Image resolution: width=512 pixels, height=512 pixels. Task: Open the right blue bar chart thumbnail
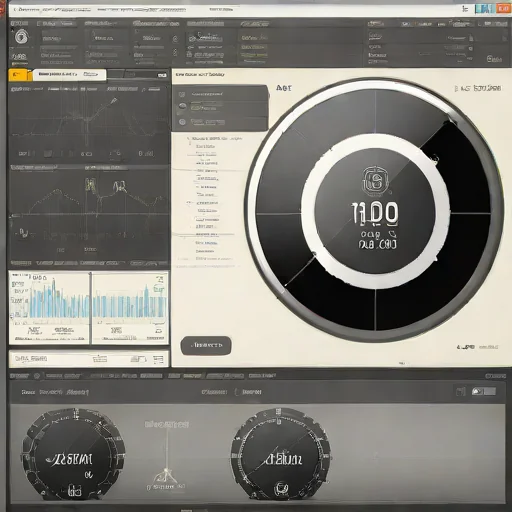click(130, 307)
